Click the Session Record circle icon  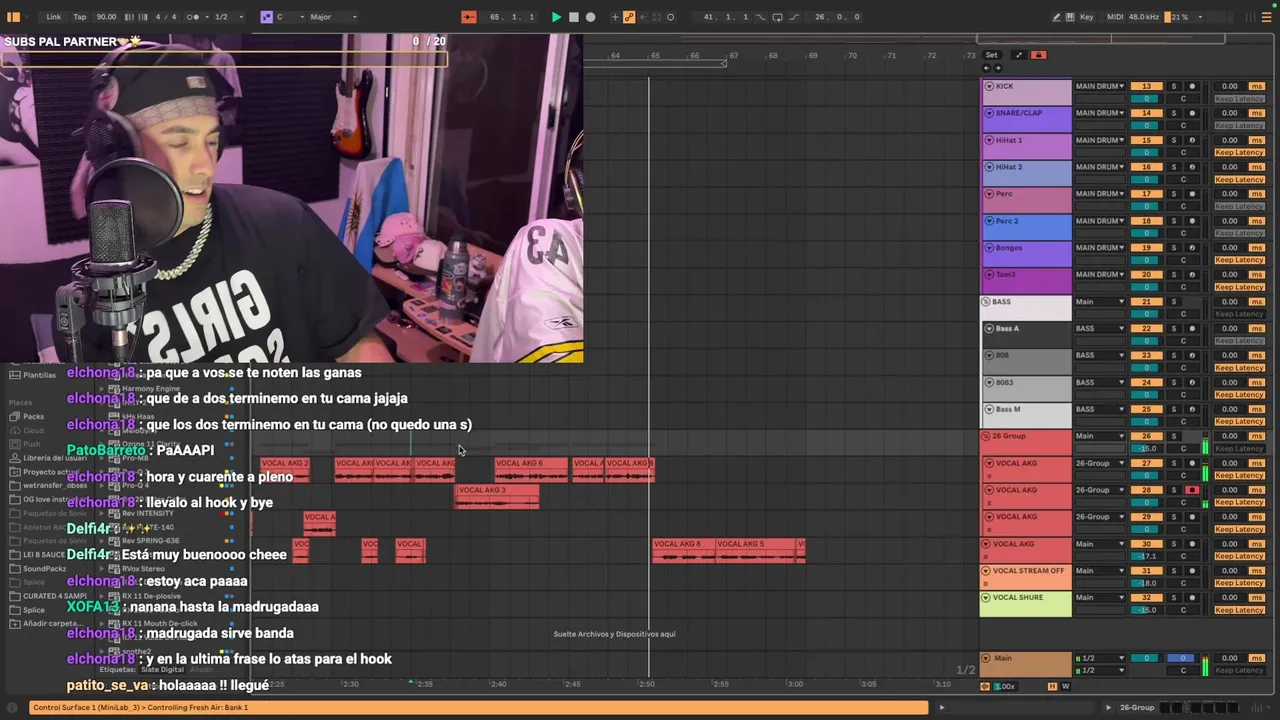[670, 17]
